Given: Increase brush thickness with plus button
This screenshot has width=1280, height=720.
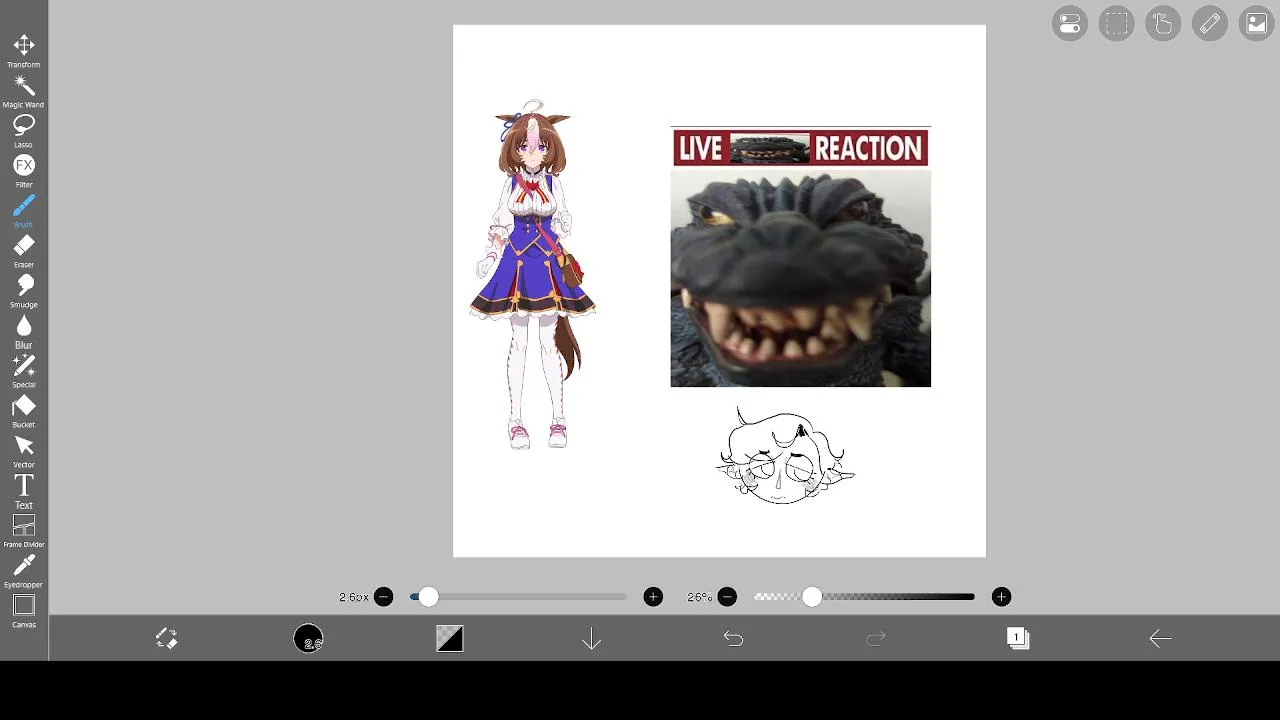Looking at the screenshot, I should tap(653, 597).
